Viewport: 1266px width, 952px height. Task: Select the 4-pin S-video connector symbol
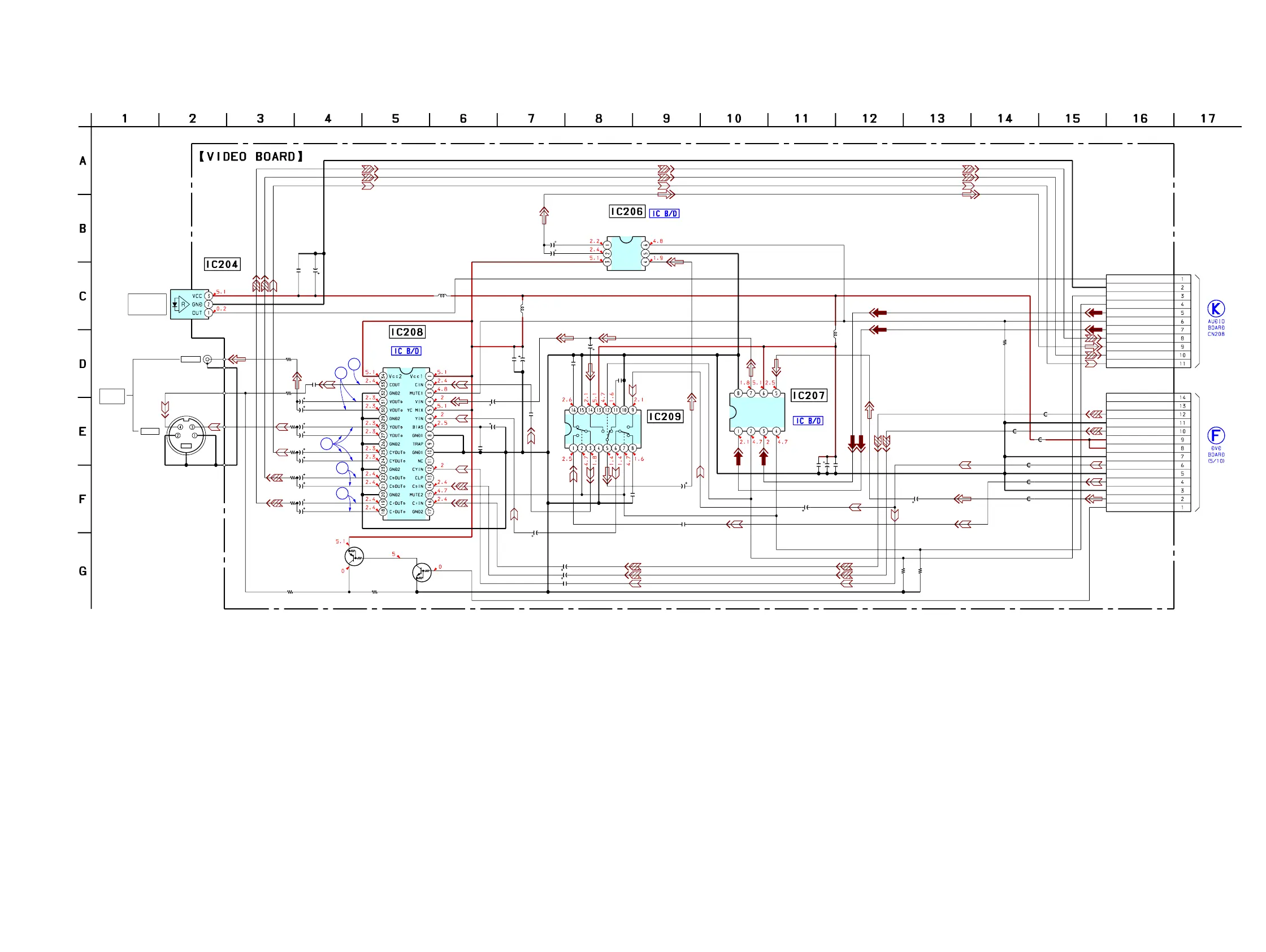[x=186, y=436]
